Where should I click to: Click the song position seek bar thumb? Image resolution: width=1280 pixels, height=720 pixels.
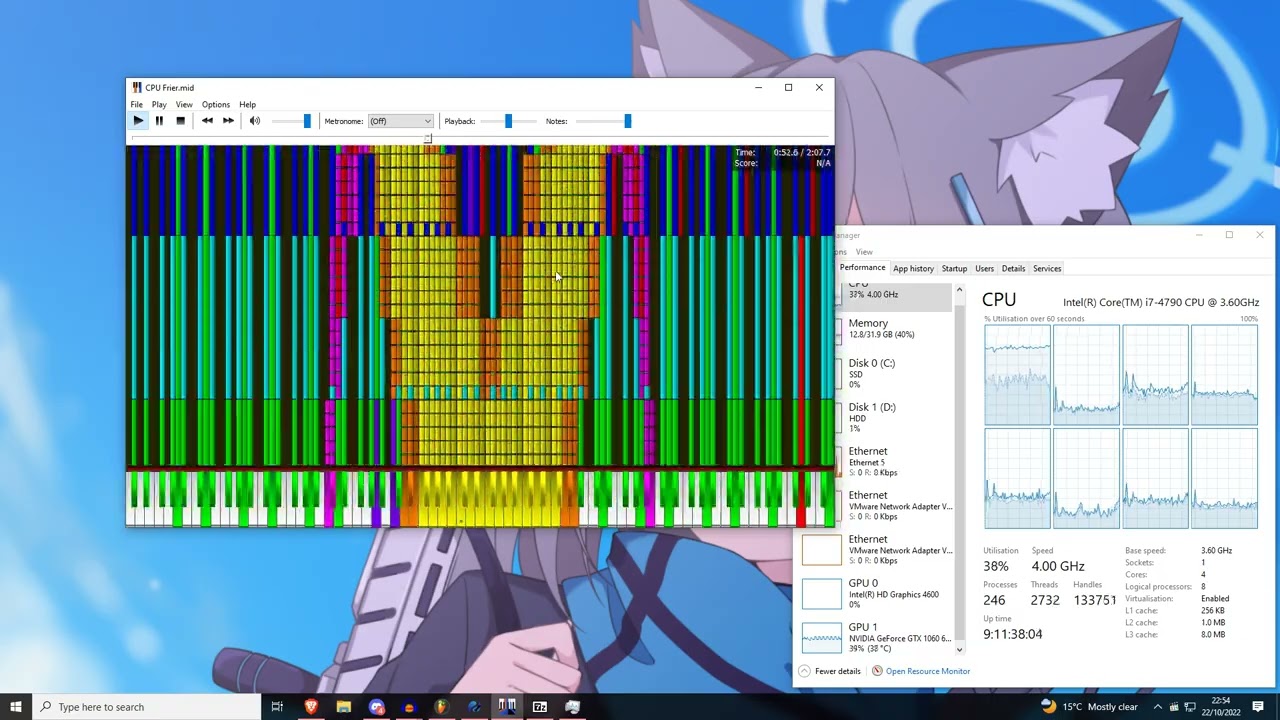[x=428, y=139]
